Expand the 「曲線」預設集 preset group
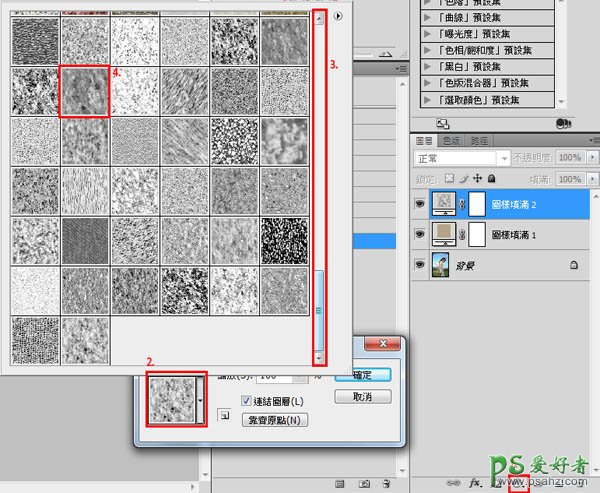 click(x=427, y=18)
